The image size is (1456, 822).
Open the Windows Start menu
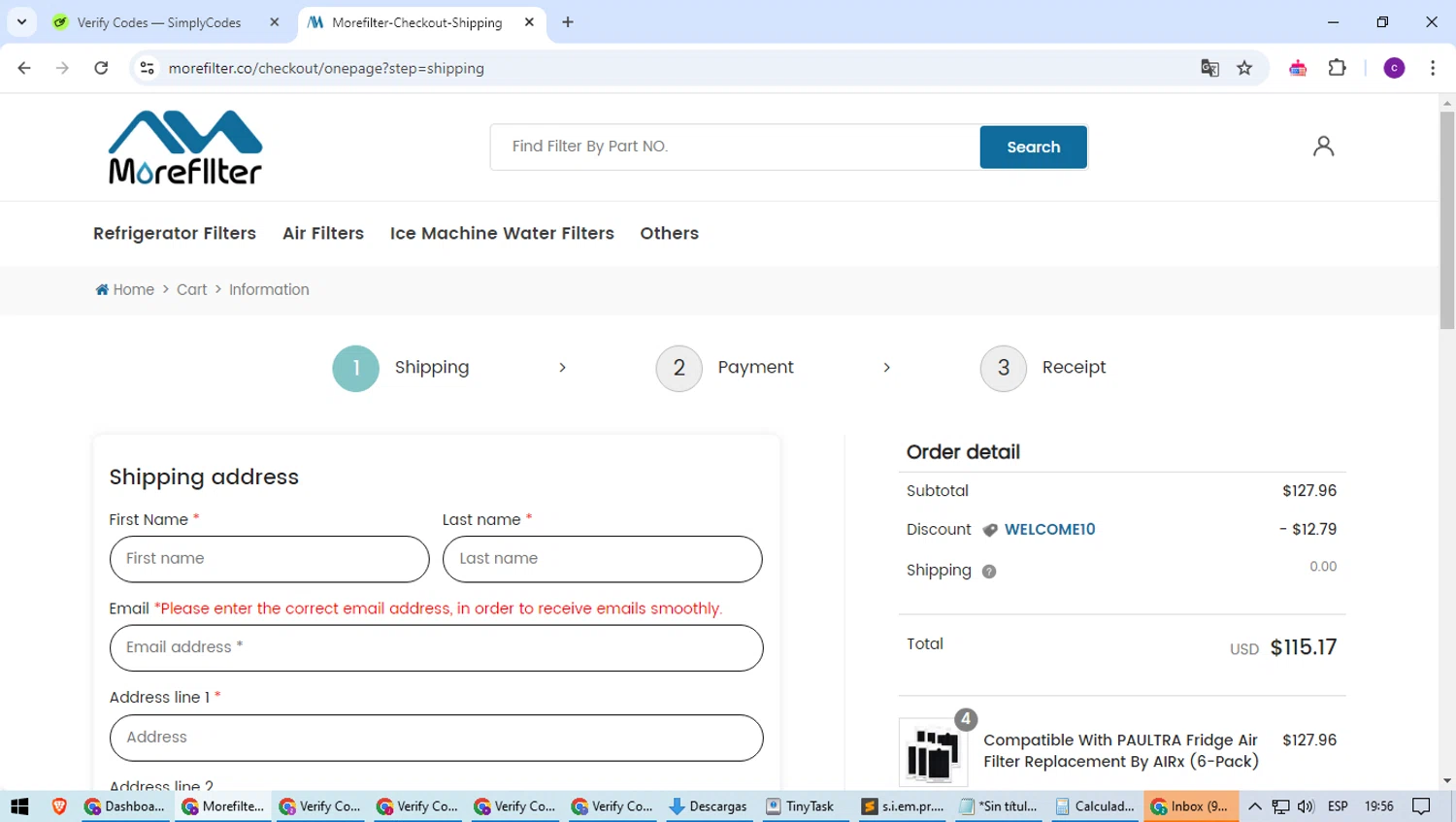[19, 806]
